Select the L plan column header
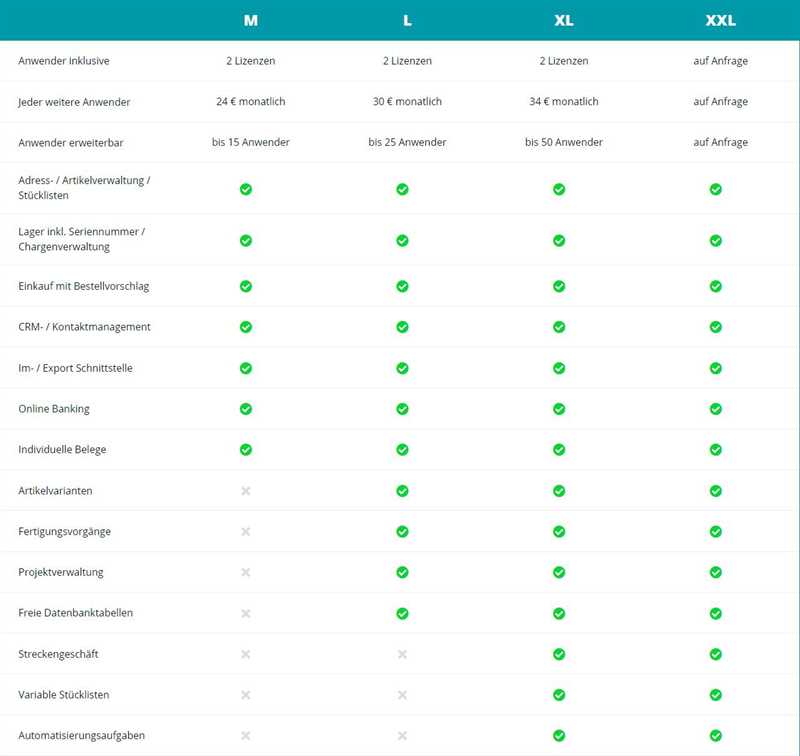Screen dimensions: 800x756 (407, 21)
